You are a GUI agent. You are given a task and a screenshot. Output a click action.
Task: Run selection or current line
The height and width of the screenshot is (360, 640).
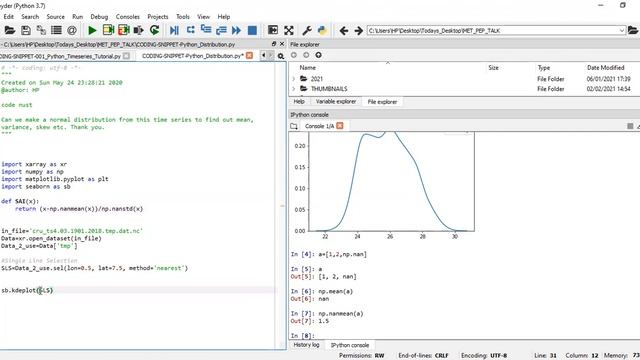pyautogui.click(x=139, y=30)
